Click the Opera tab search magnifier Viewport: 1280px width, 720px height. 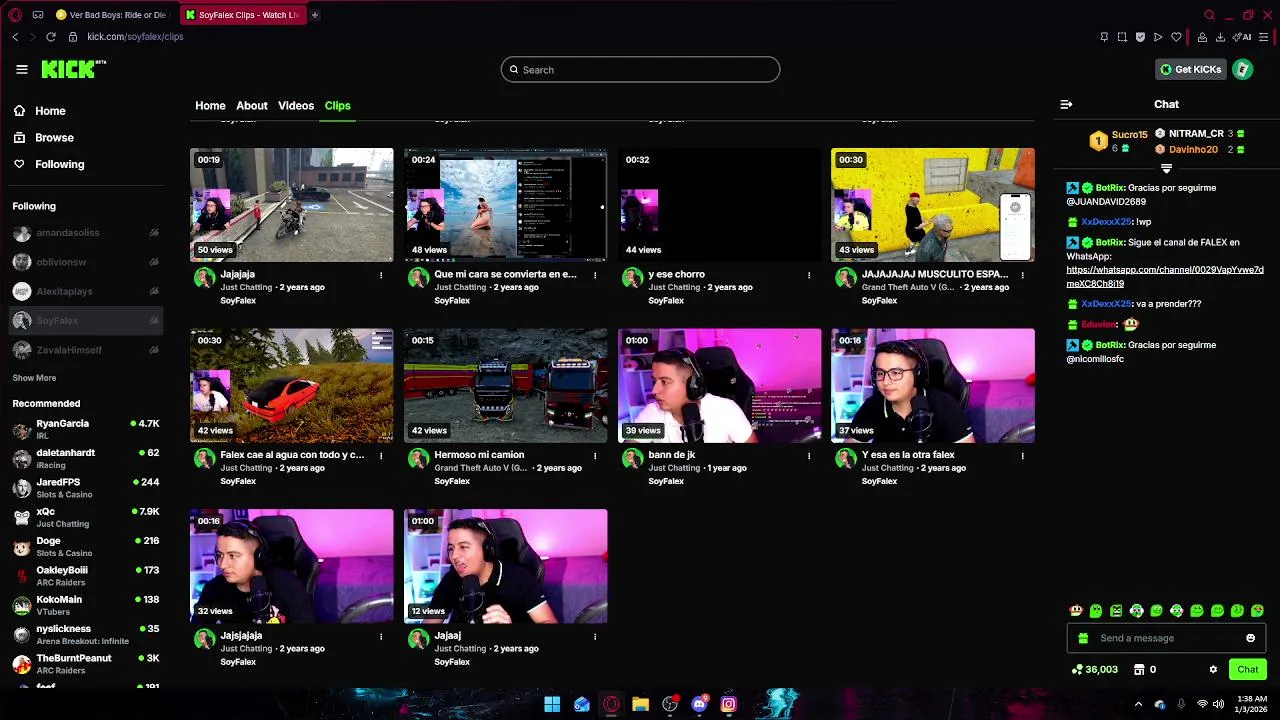click(x=1209, y=15)
